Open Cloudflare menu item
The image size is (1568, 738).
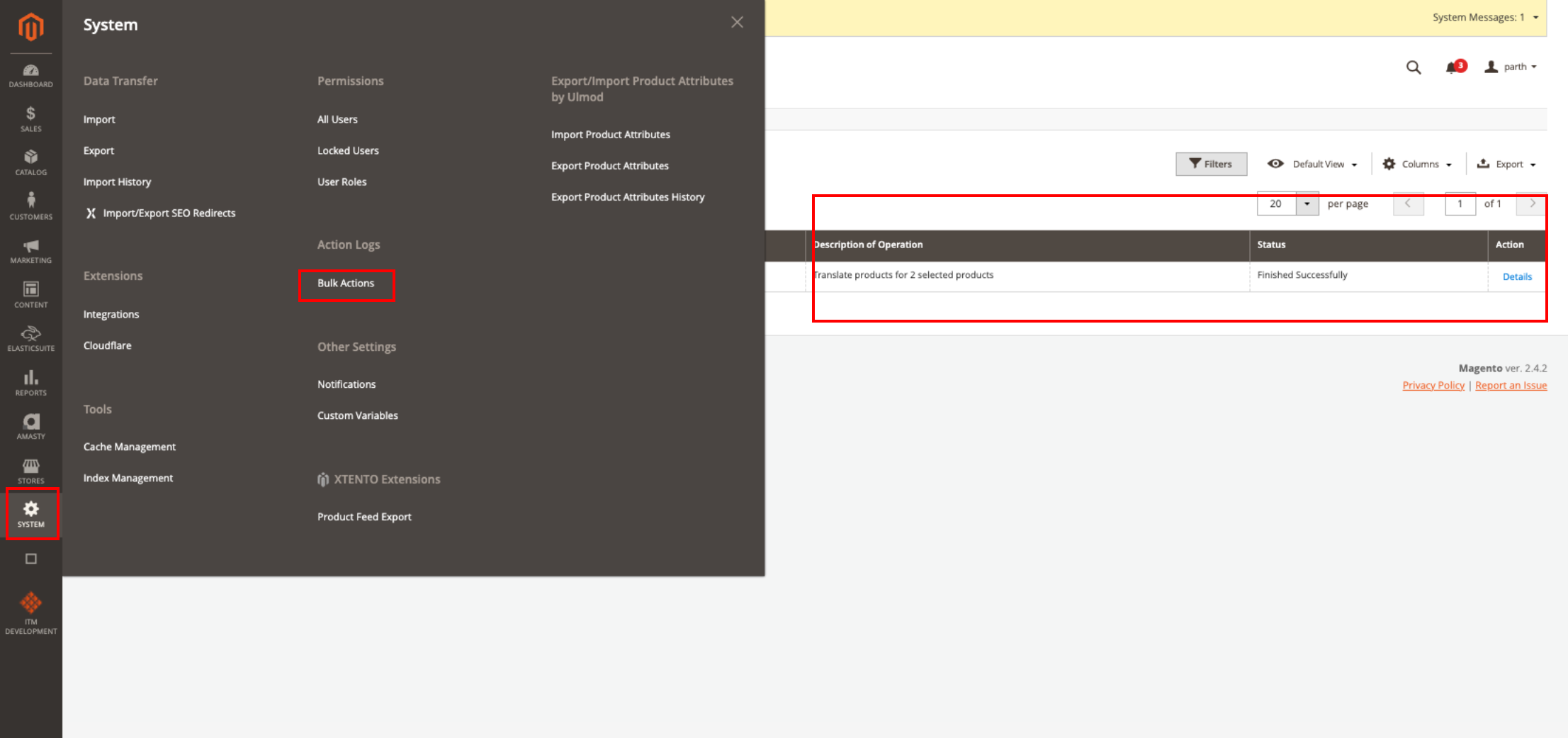pyautogui.click(x=107, y=346)
